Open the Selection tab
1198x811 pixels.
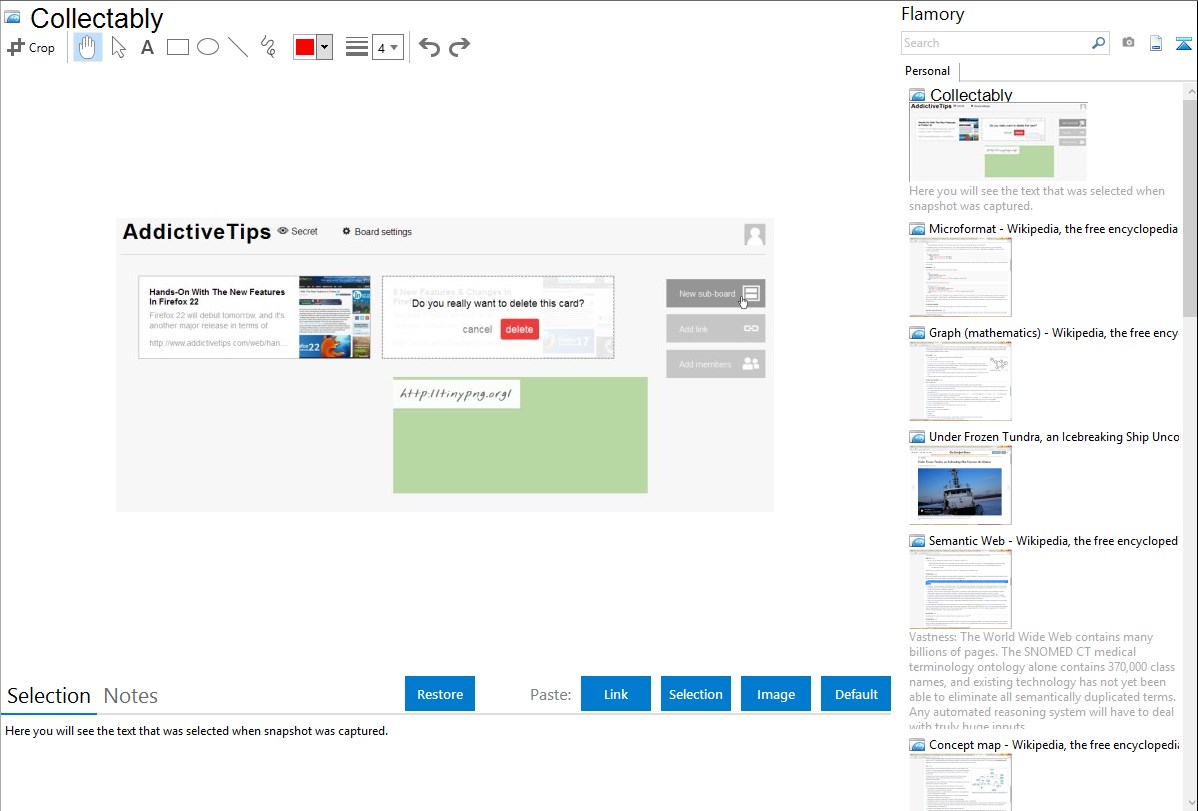[x=49, y=696]
